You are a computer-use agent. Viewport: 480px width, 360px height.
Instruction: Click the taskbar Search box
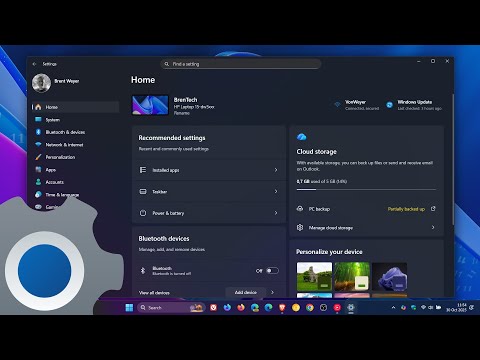[171, 307]
